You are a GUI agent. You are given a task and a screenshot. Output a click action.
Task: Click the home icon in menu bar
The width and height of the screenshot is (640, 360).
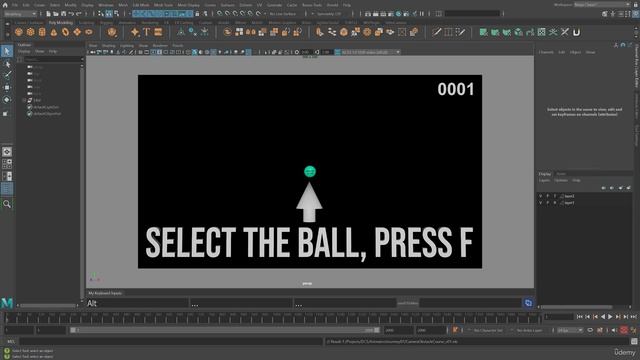pyautogui.click(x=5, y=5)
